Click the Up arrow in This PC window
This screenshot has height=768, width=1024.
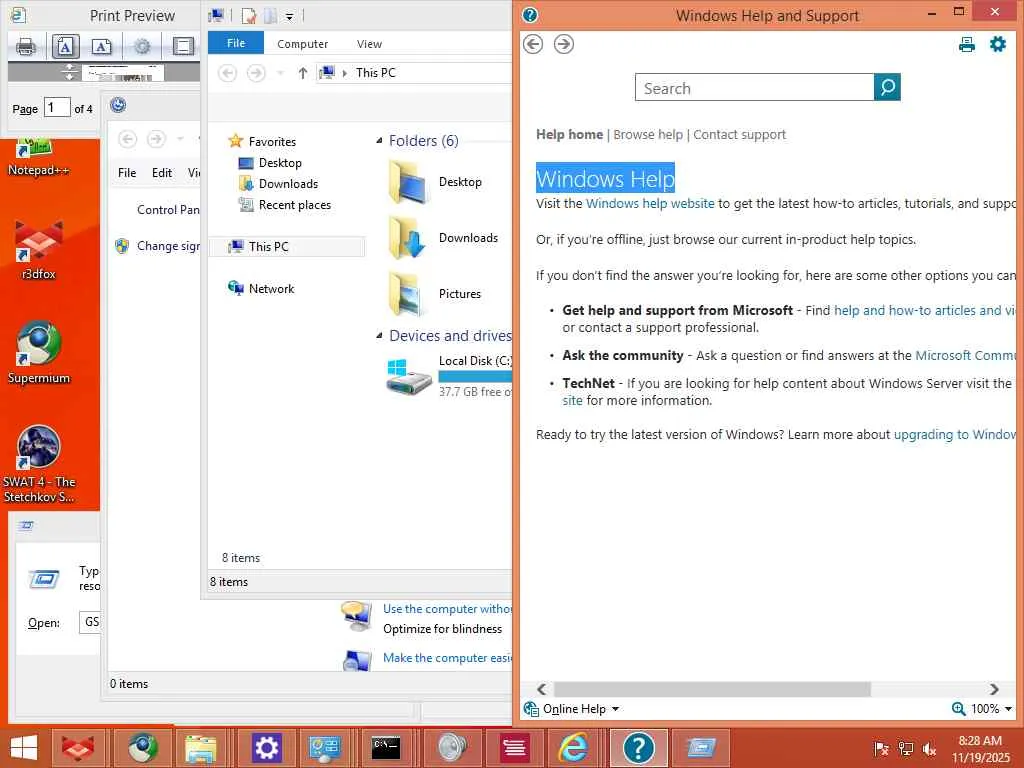click(x=302, y=73)
